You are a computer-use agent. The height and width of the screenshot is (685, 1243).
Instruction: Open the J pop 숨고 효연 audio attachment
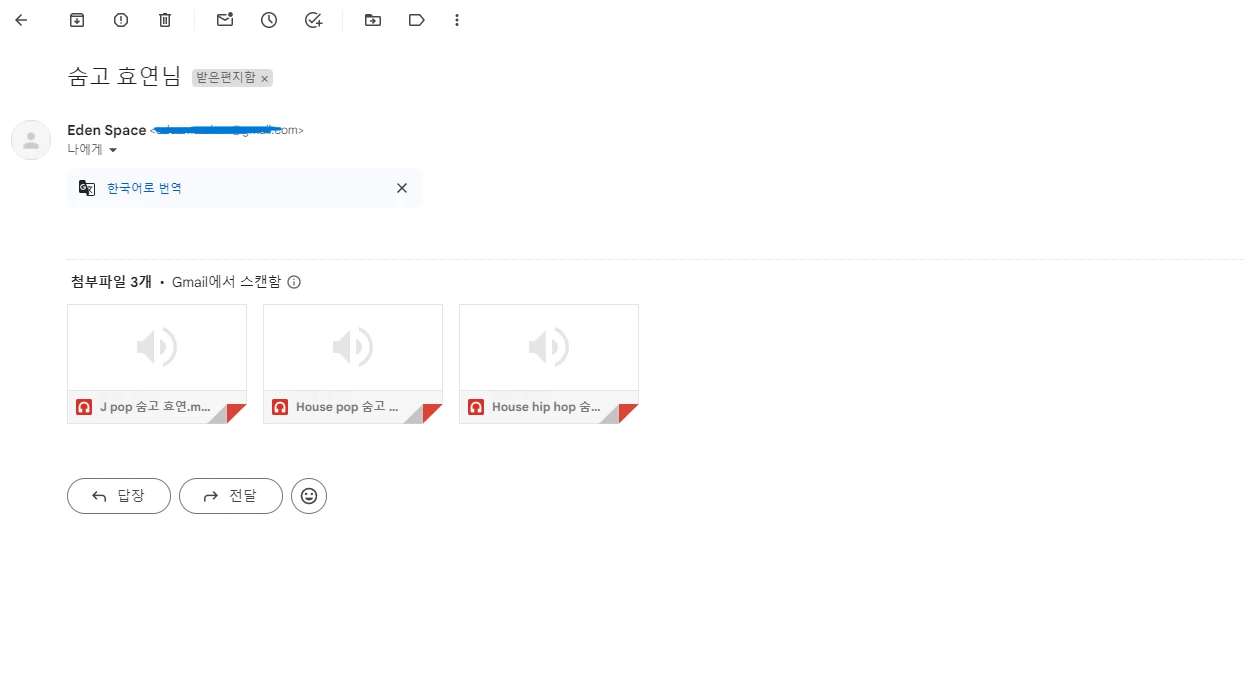coord(157,364)
